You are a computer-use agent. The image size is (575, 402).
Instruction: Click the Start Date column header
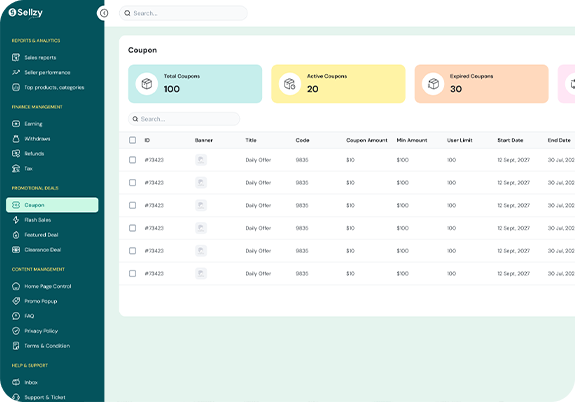point(510,140)
